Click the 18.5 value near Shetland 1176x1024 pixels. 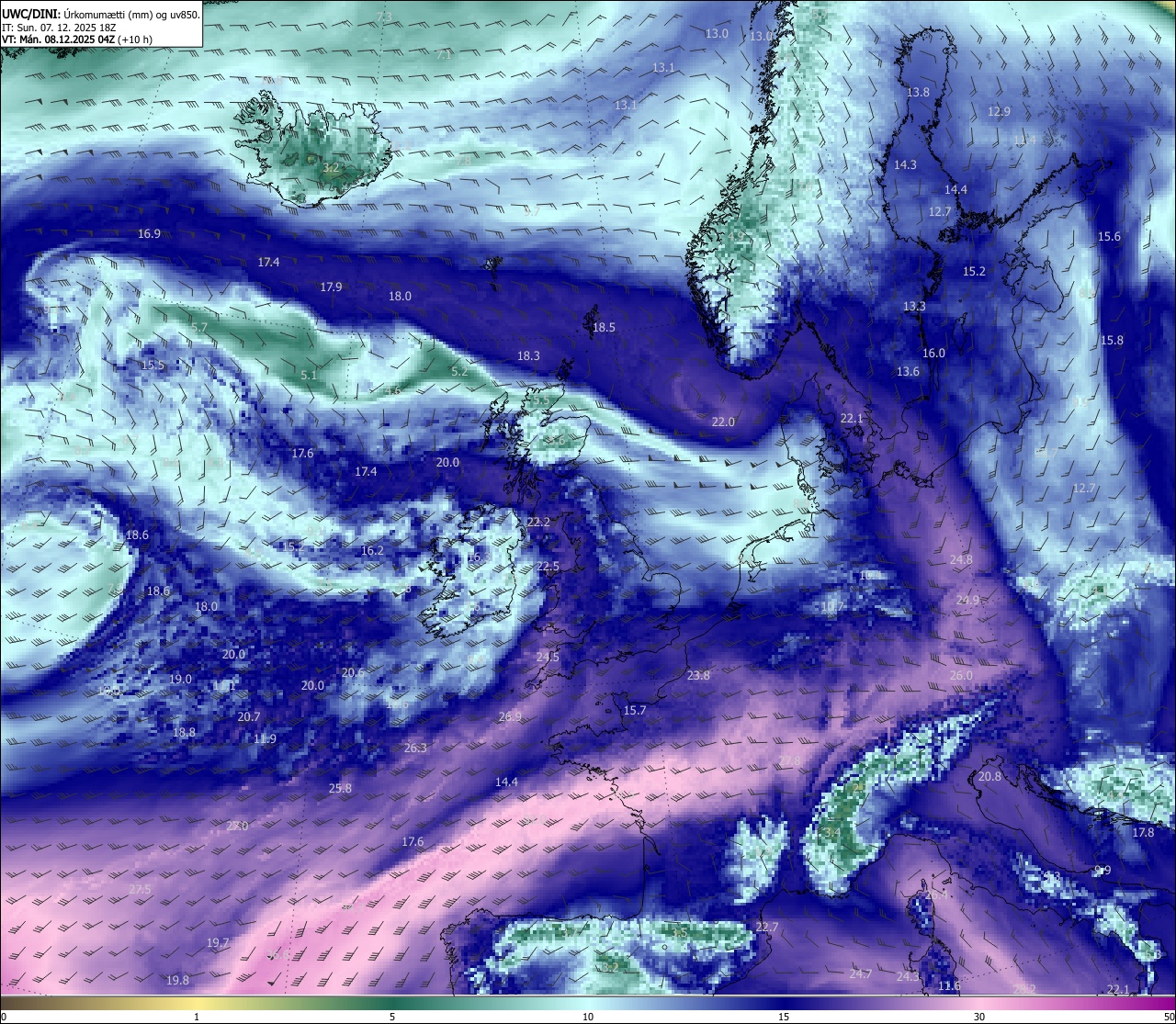604,328
